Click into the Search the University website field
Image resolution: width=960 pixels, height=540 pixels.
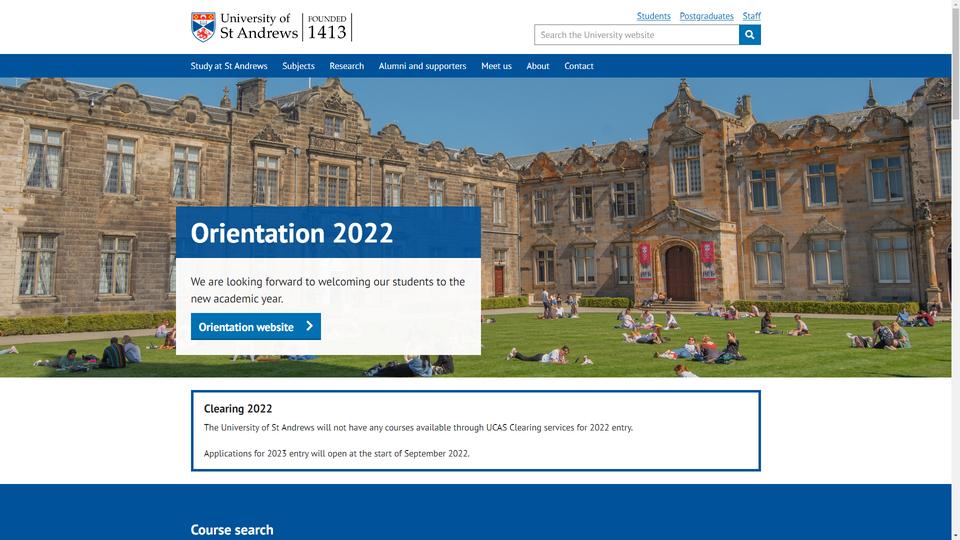tap(636, 35)
